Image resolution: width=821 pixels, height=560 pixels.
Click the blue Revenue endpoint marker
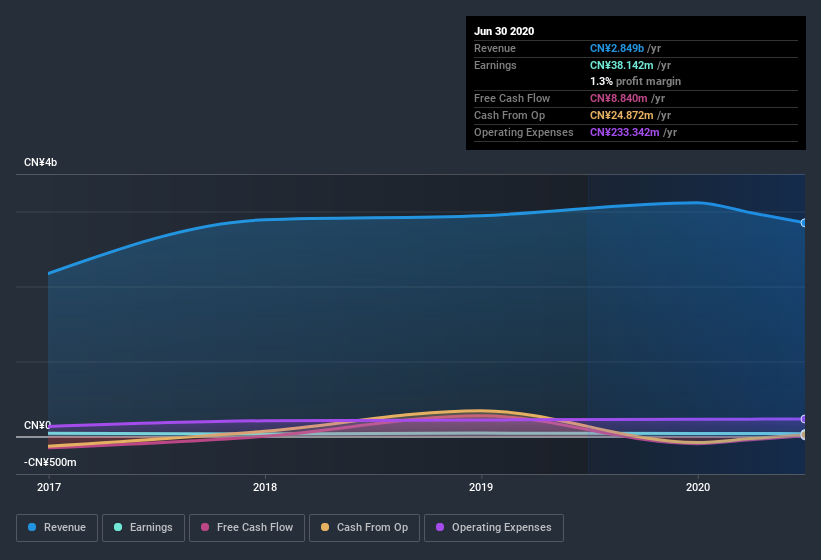[804, 223]
